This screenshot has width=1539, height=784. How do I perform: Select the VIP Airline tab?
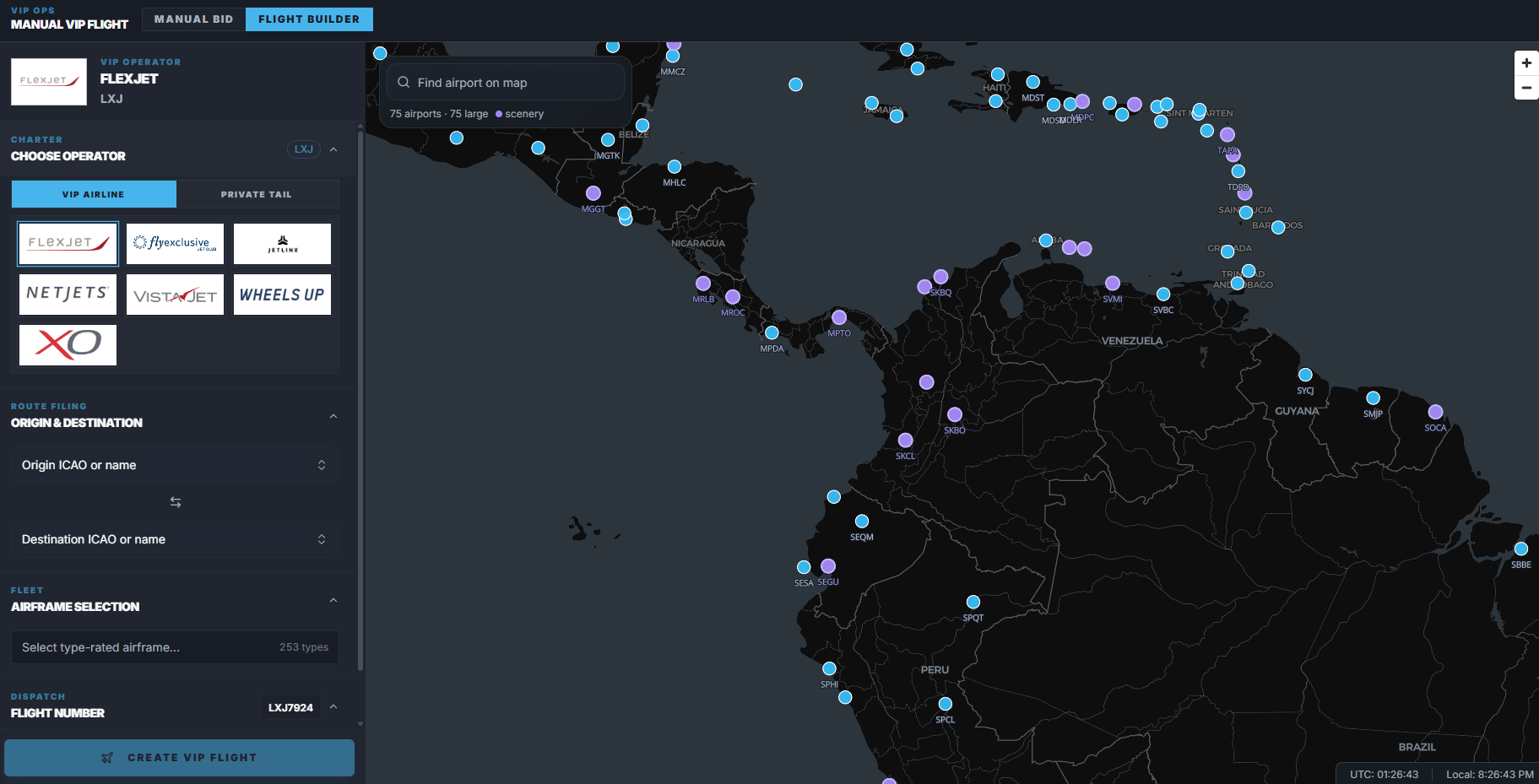94,194
